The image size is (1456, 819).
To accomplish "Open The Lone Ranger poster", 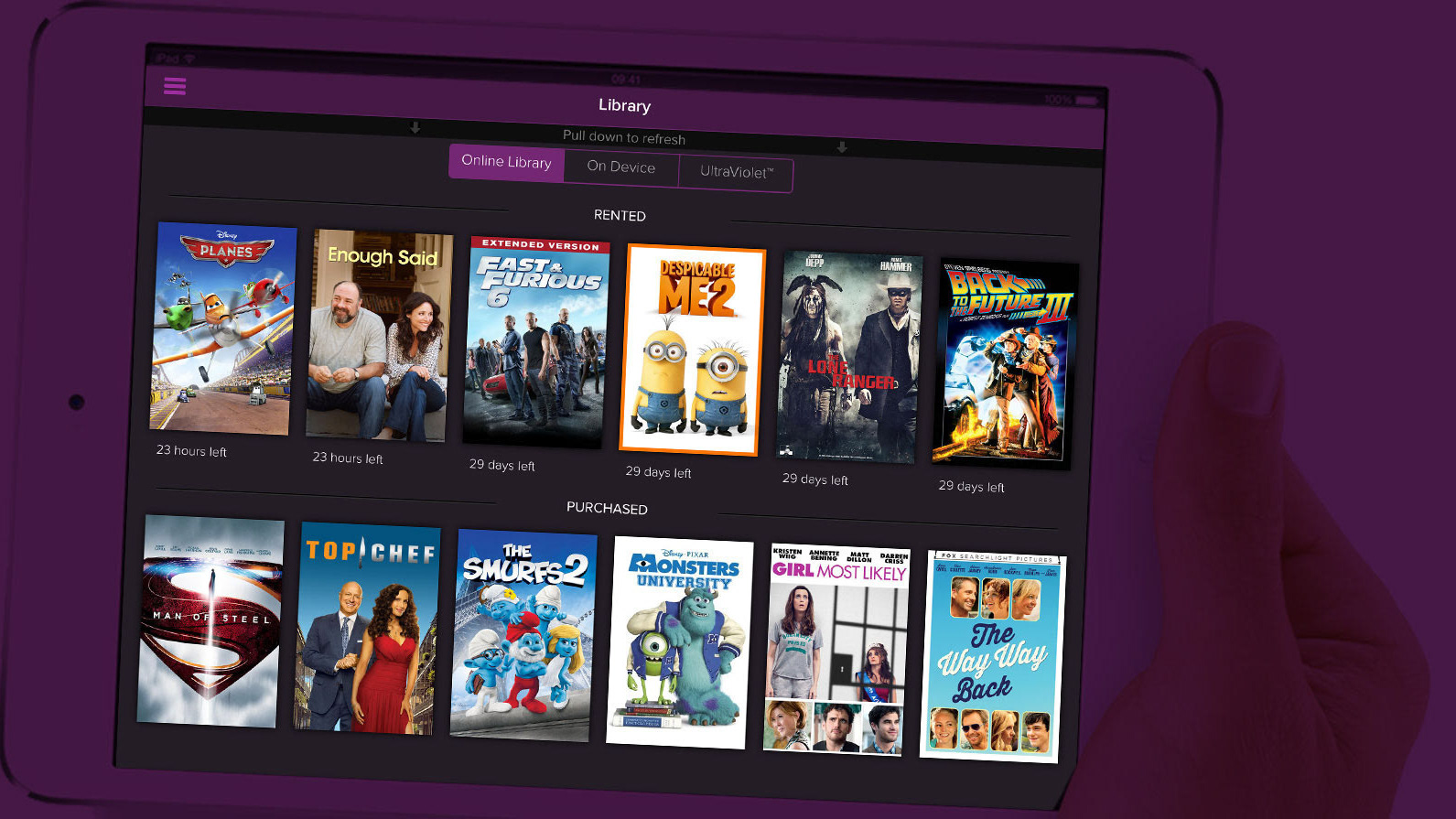I will [x=848, y=357].
